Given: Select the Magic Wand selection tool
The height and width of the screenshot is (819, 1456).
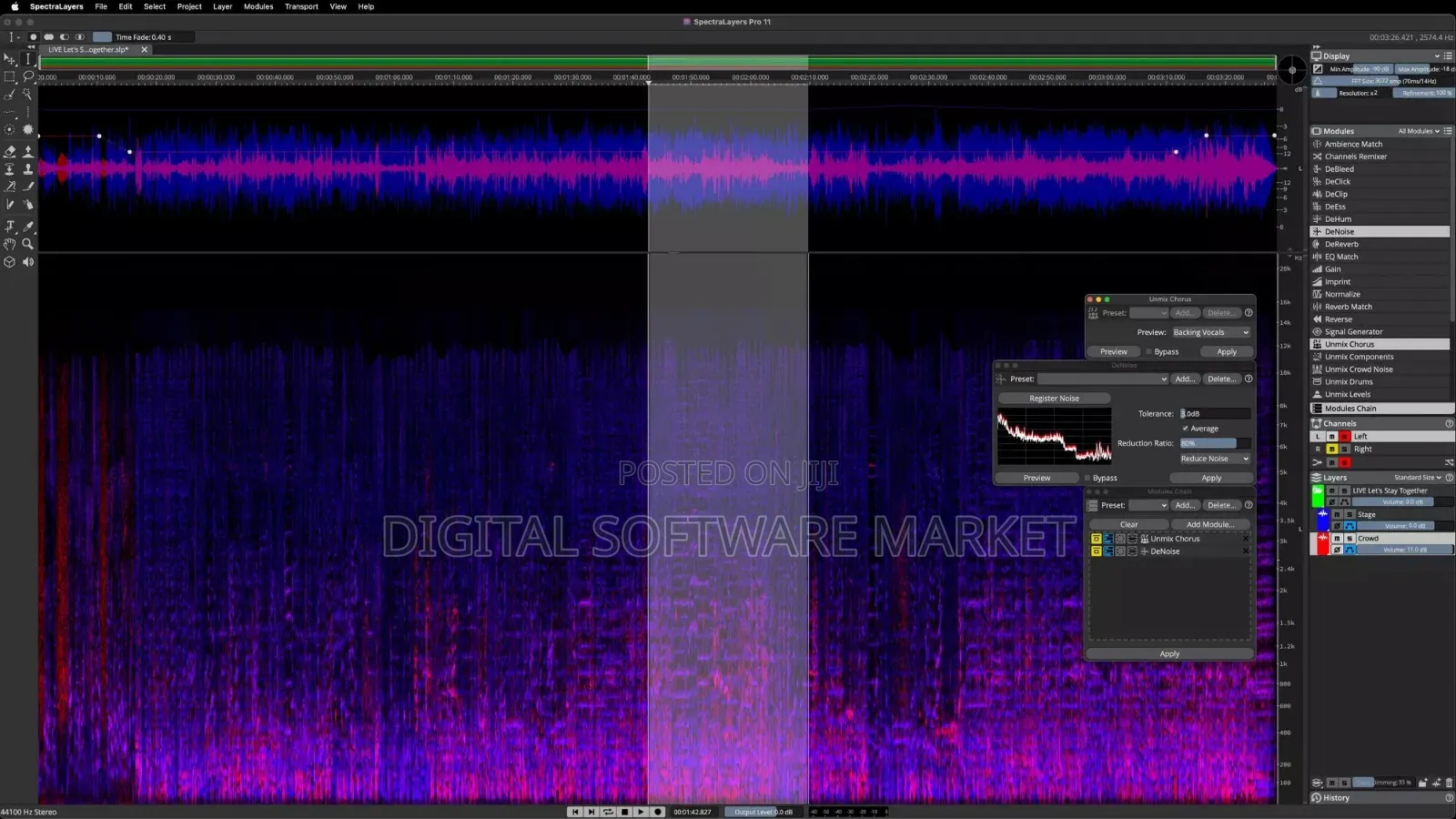Looking at the screenshot, I should [27, 95].
